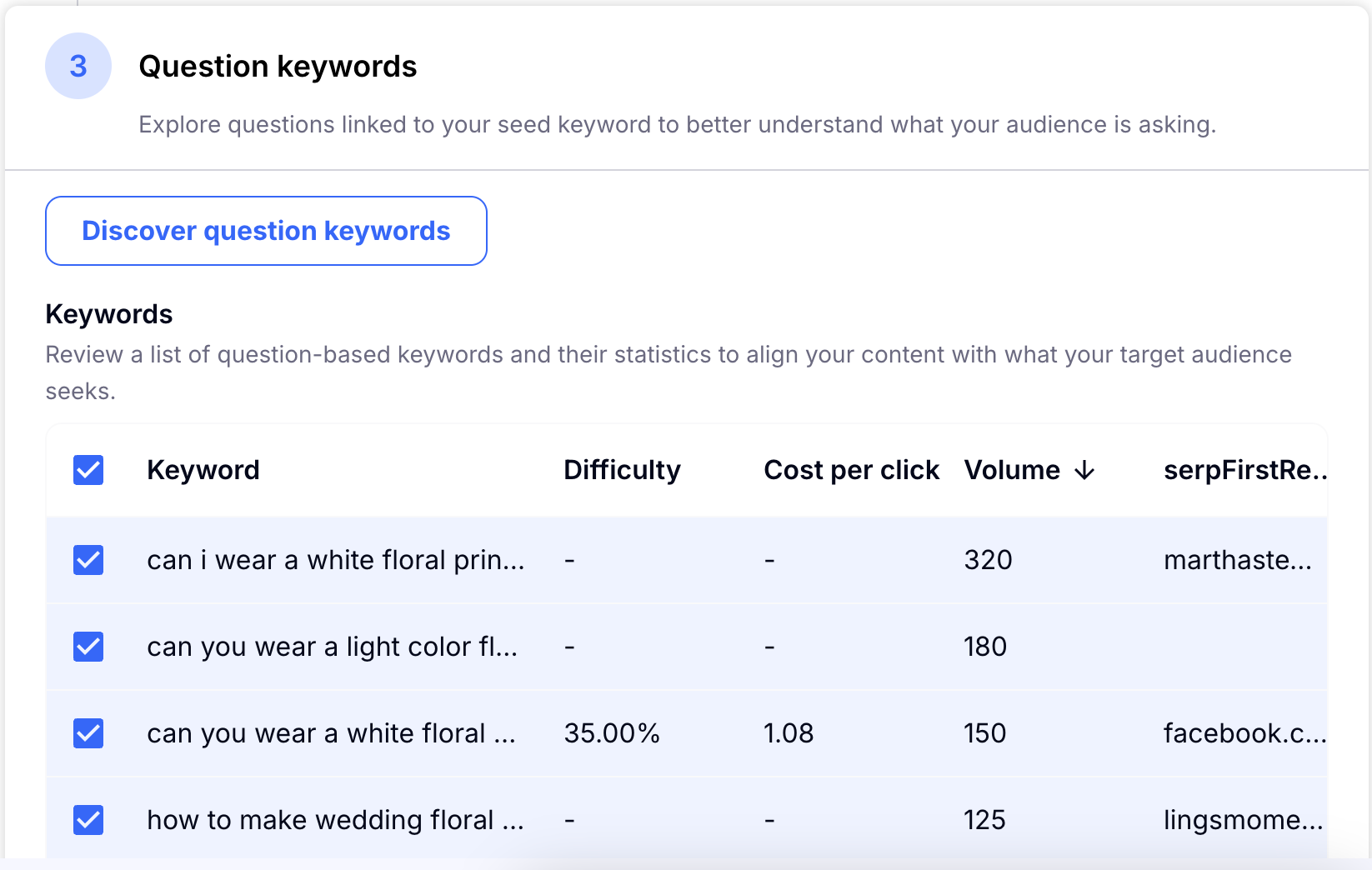Sort by the Difficulty column header
1372x870 pixels.
[622, 470]
